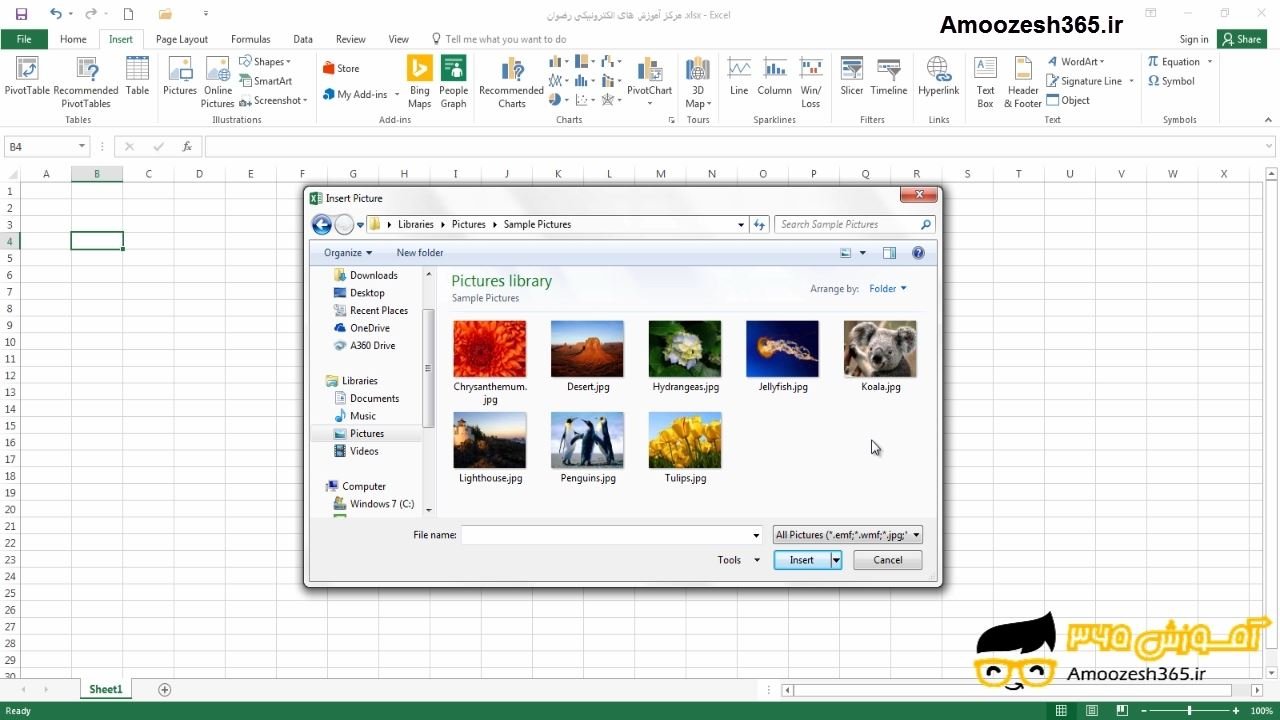The width and height of the screenshot is (1280, 720).
Task: Open the Organize menu in dialog
Action: point(348,253)
